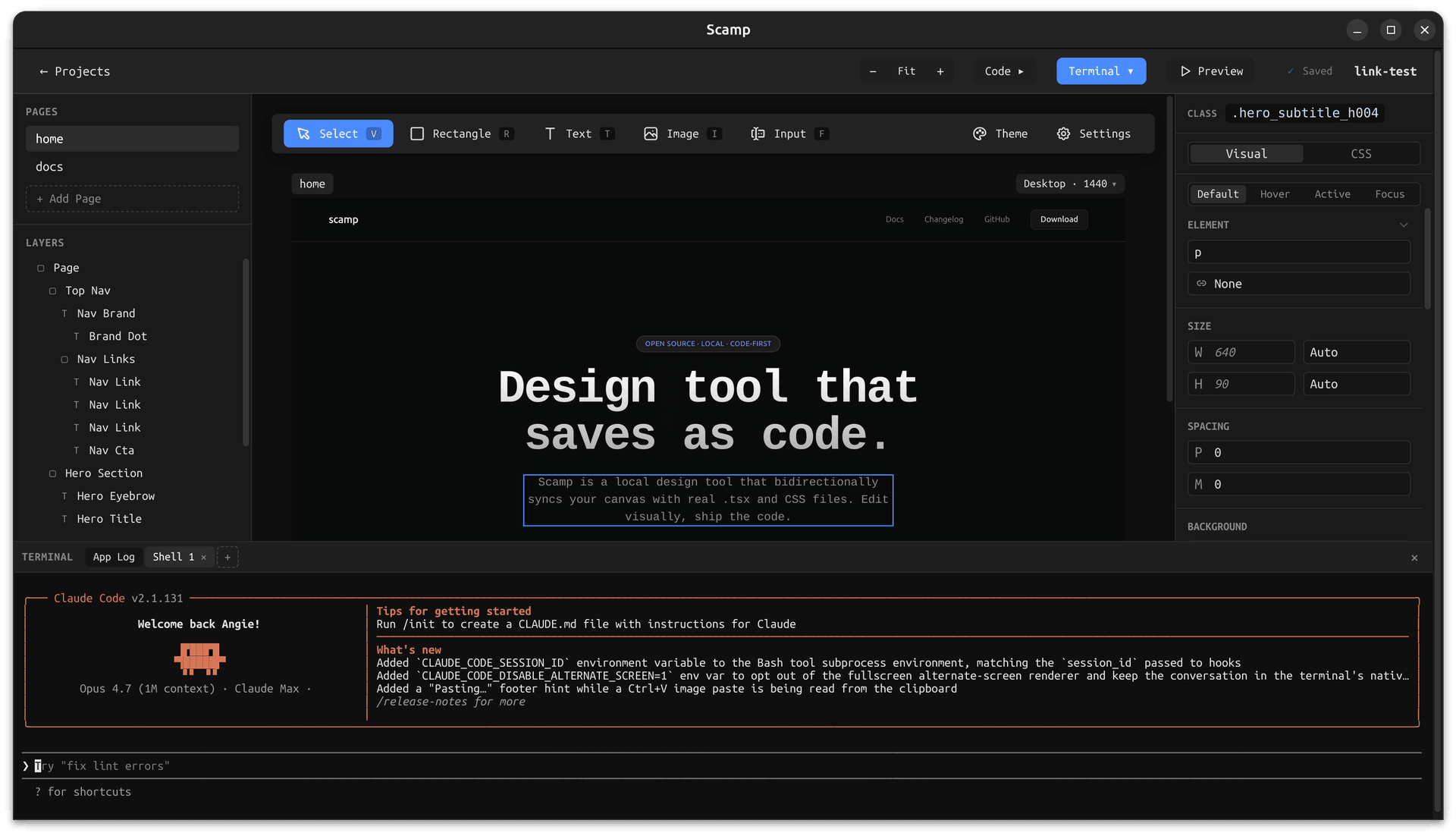
Task: Activate the Select tool
Action: pos(338,134)
